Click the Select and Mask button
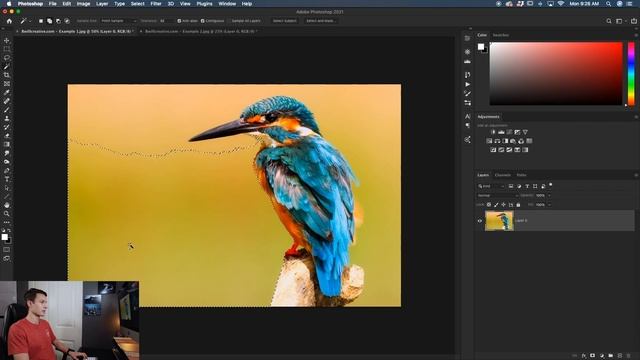 (x=320, y=21)
